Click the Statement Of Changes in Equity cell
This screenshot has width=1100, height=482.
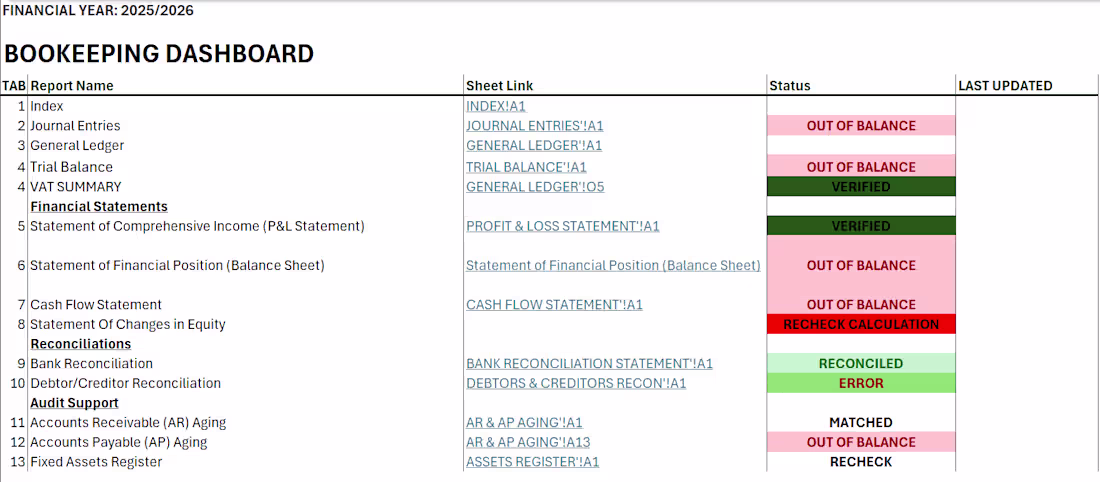(x=128, y=324)
